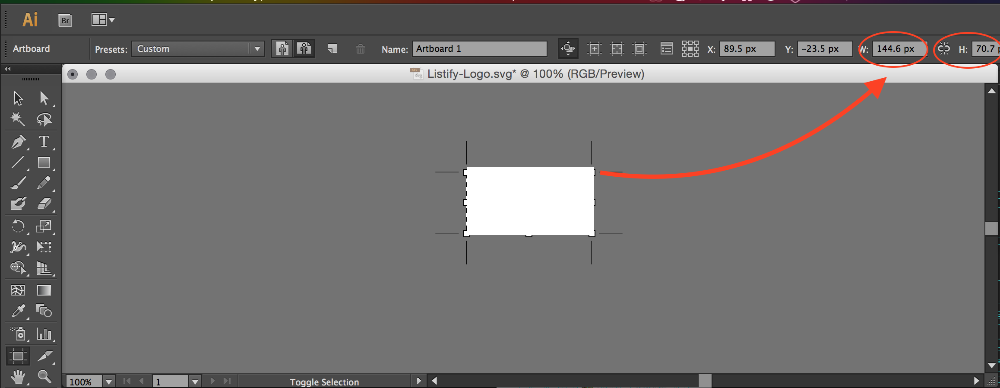
Task: Select the Width/Warp tool
Action: tap(18, 246)
